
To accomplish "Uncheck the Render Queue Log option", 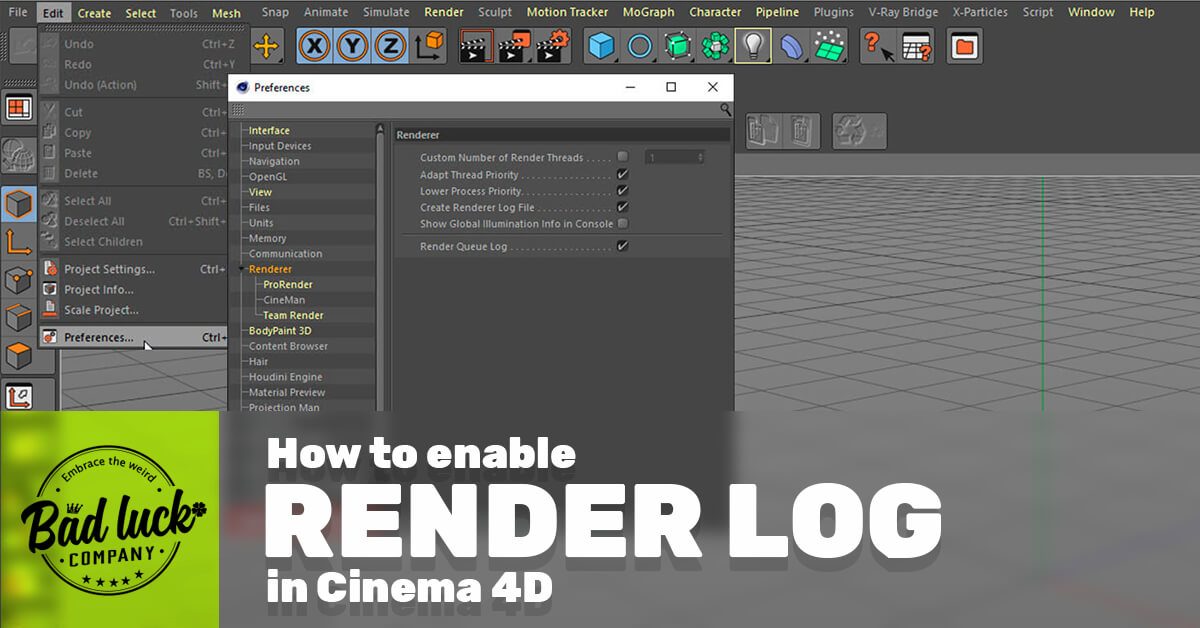I will click(x=622, y=244).
